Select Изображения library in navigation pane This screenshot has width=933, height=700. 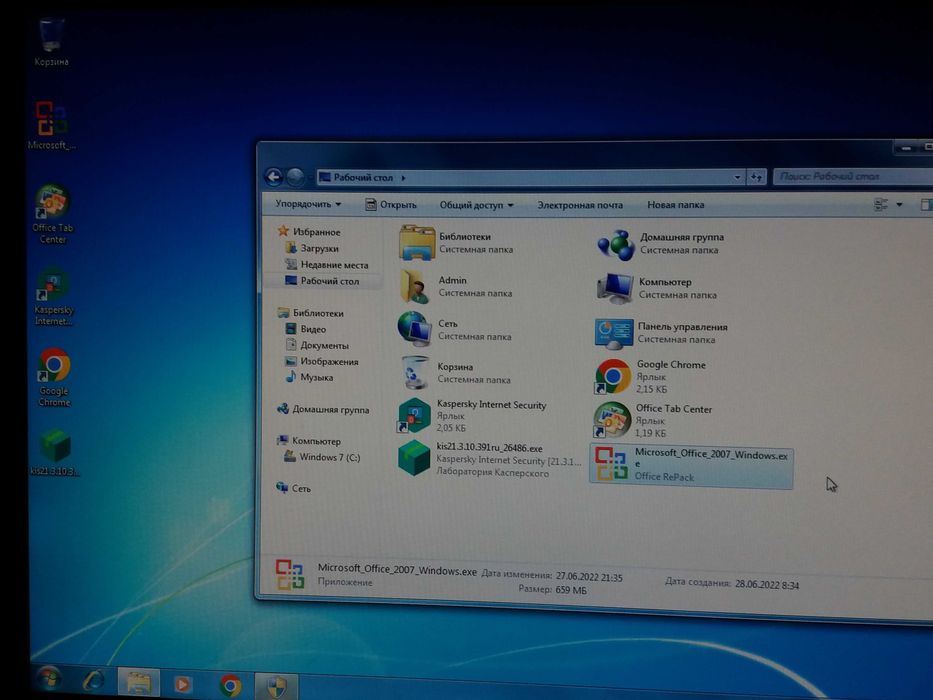(322, 361)
